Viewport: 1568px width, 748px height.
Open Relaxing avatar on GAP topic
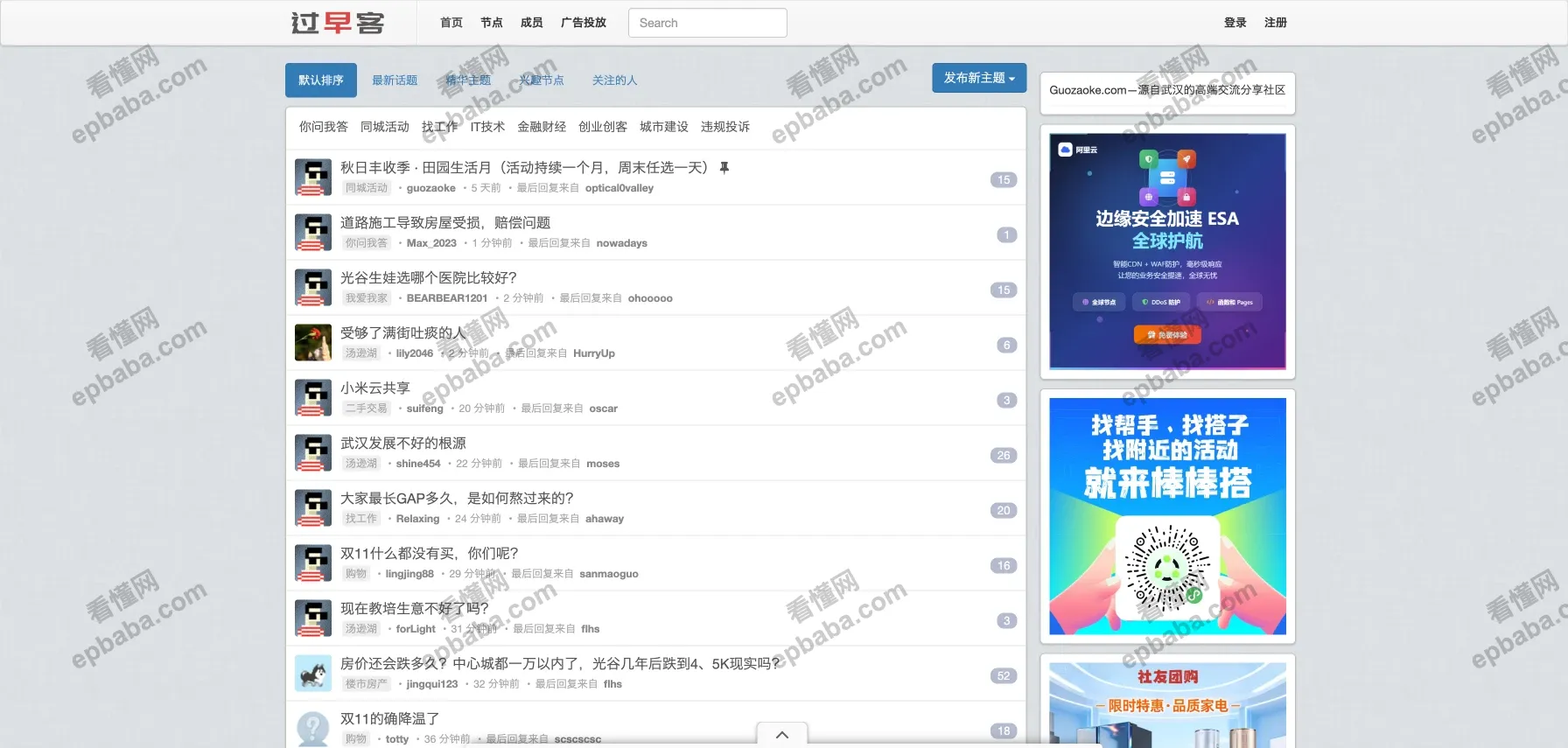(x=313, y=507)
